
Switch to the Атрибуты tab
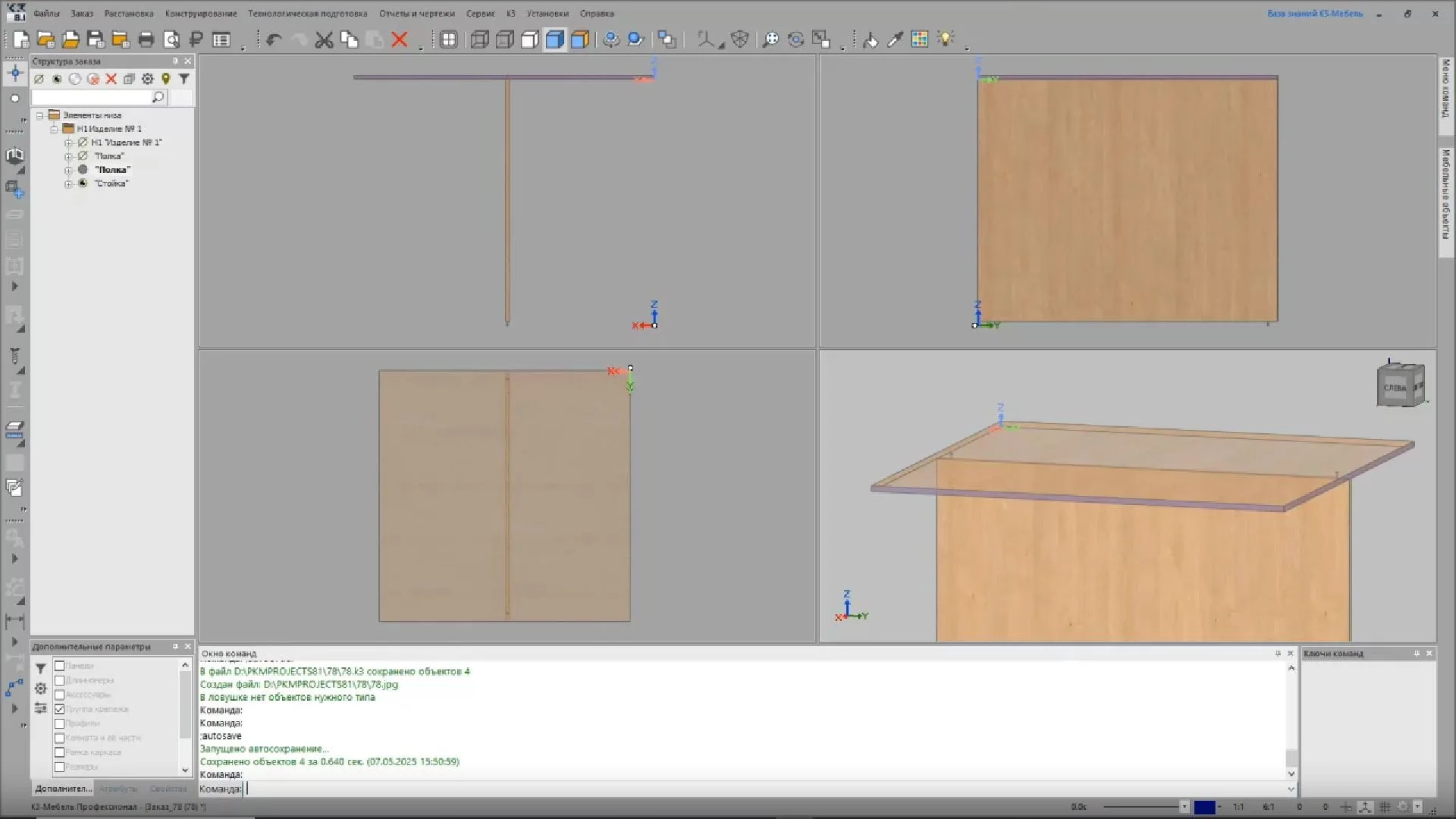pos(118,789)
